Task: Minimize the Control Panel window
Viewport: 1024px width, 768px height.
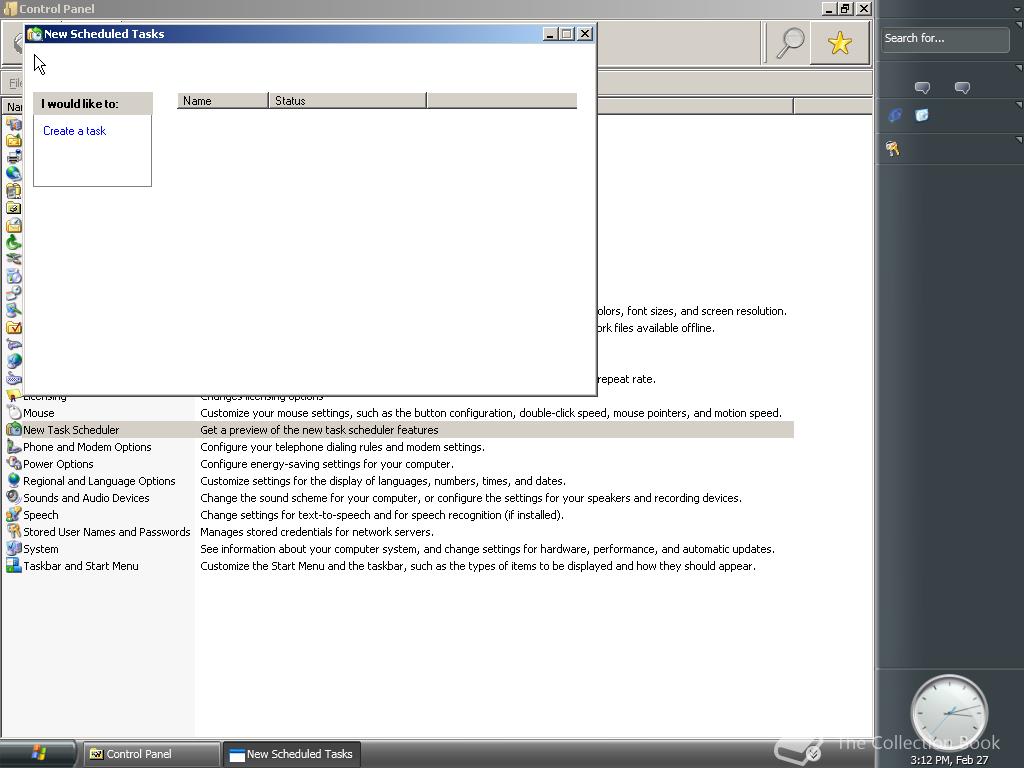Action: tap(829, 8)
